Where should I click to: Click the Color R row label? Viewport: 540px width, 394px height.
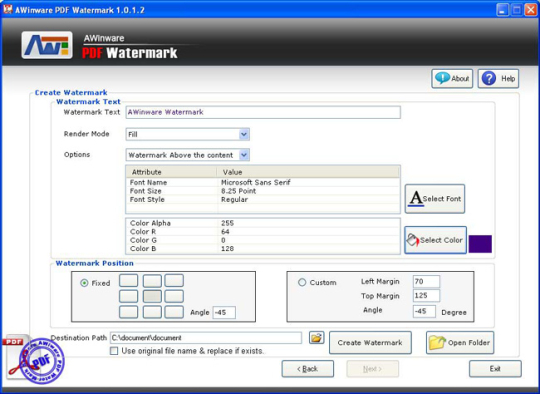[143, 231]
